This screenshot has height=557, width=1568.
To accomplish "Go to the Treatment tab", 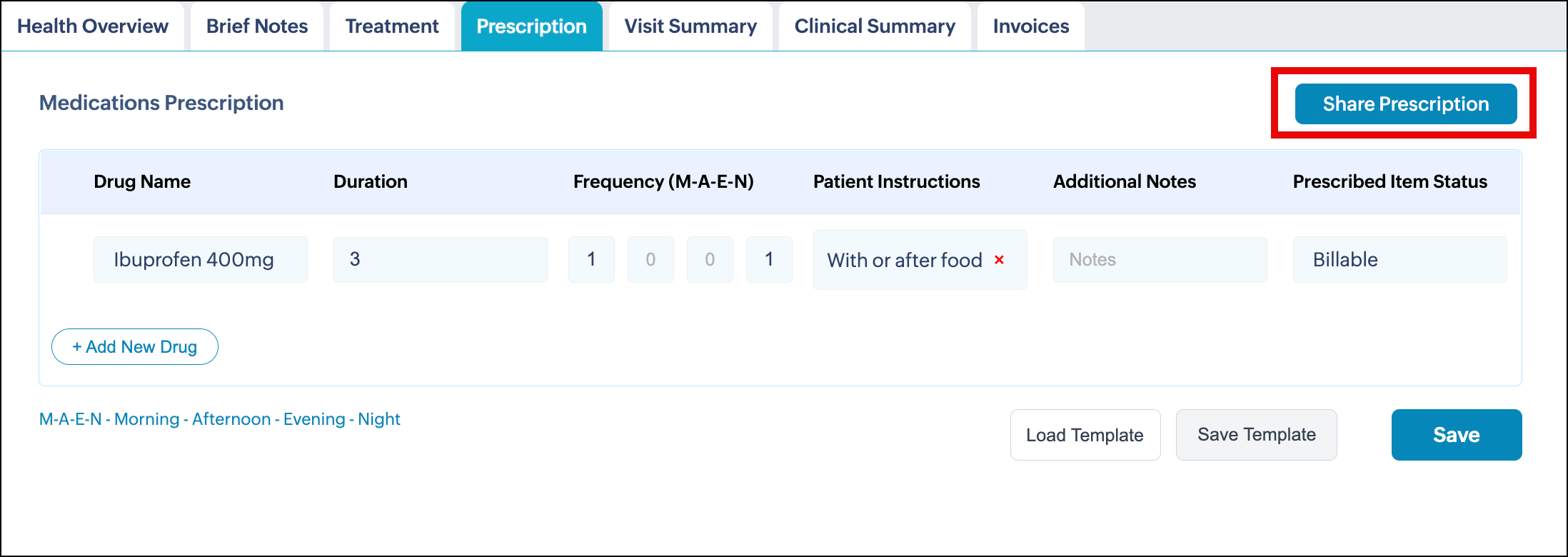I will [392, 26].
